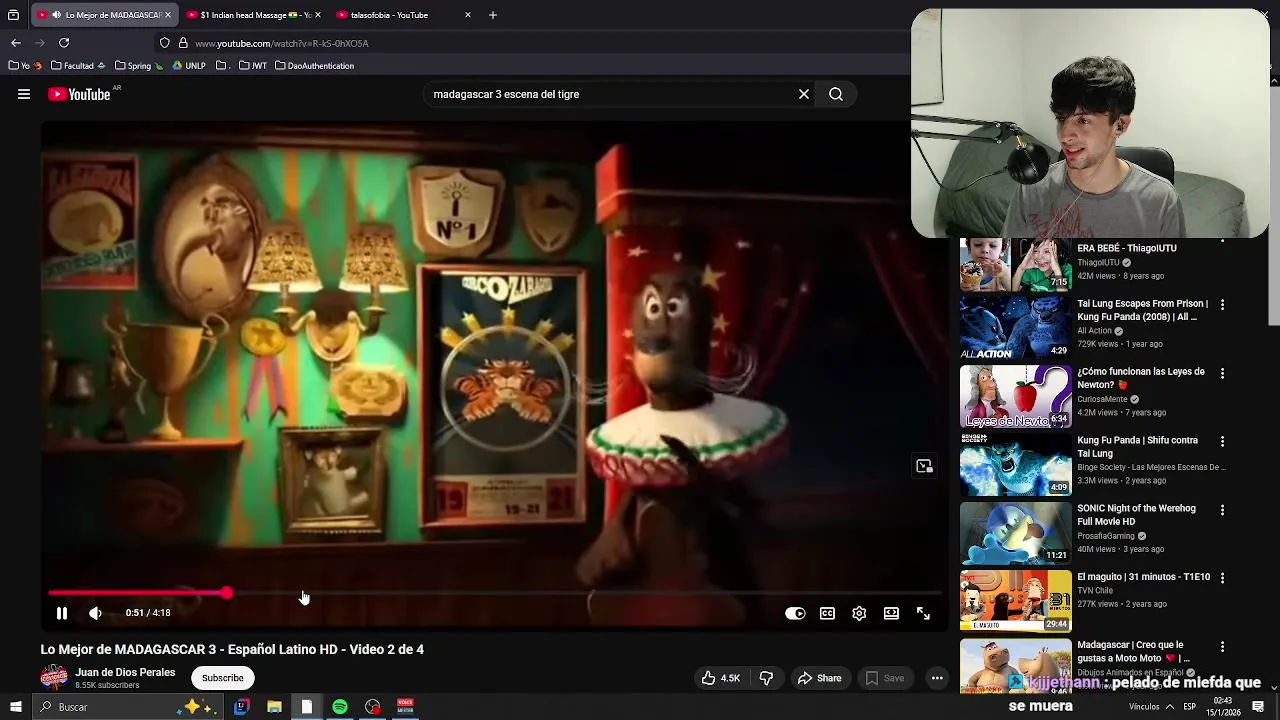
Task: Open options for El maguito video
Action: [1222, 578]
